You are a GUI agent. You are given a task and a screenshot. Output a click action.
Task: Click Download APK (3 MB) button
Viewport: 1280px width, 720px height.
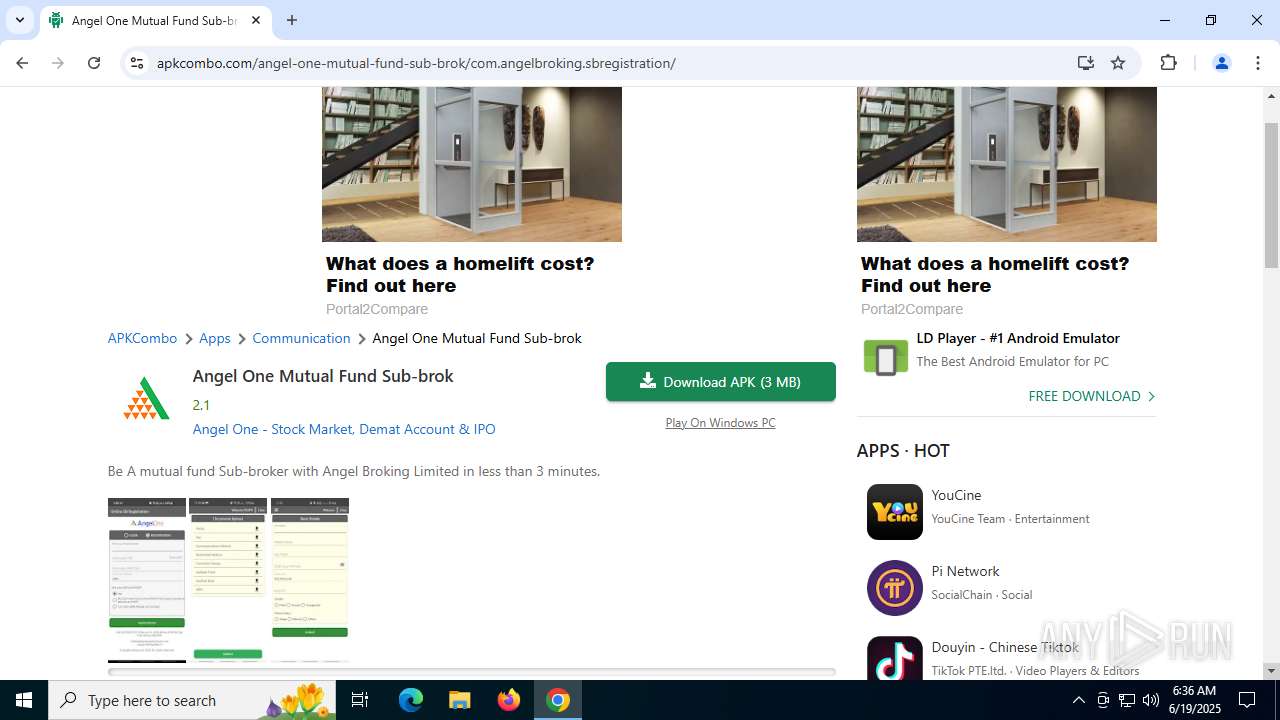(721, 382)
